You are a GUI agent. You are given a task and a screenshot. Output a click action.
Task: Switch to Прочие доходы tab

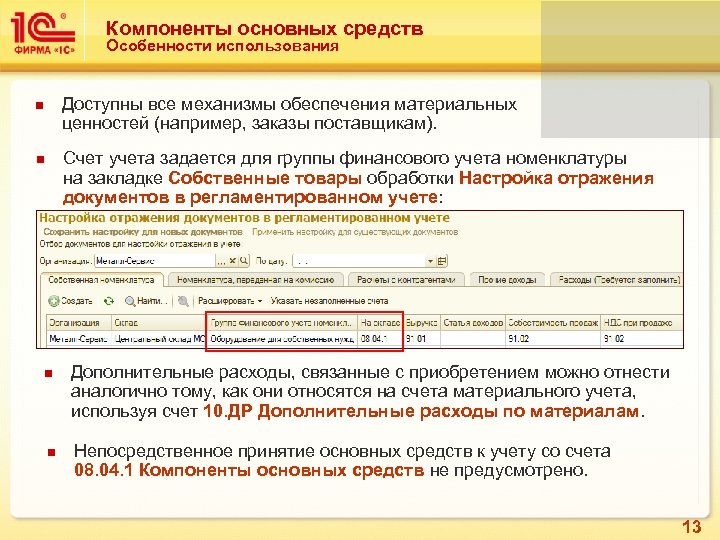tap(507, 280)
